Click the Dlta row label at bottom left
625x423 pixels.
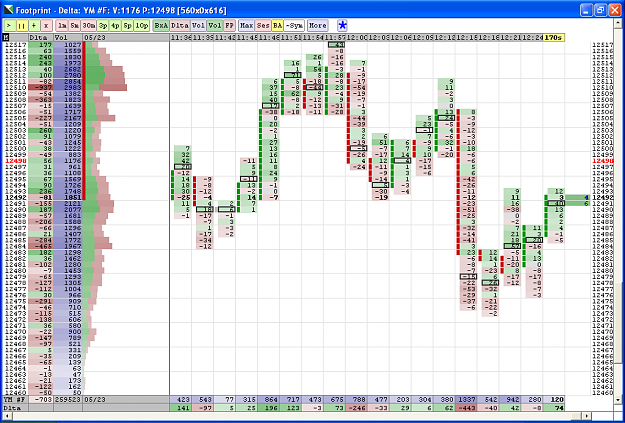pos(16,407)
